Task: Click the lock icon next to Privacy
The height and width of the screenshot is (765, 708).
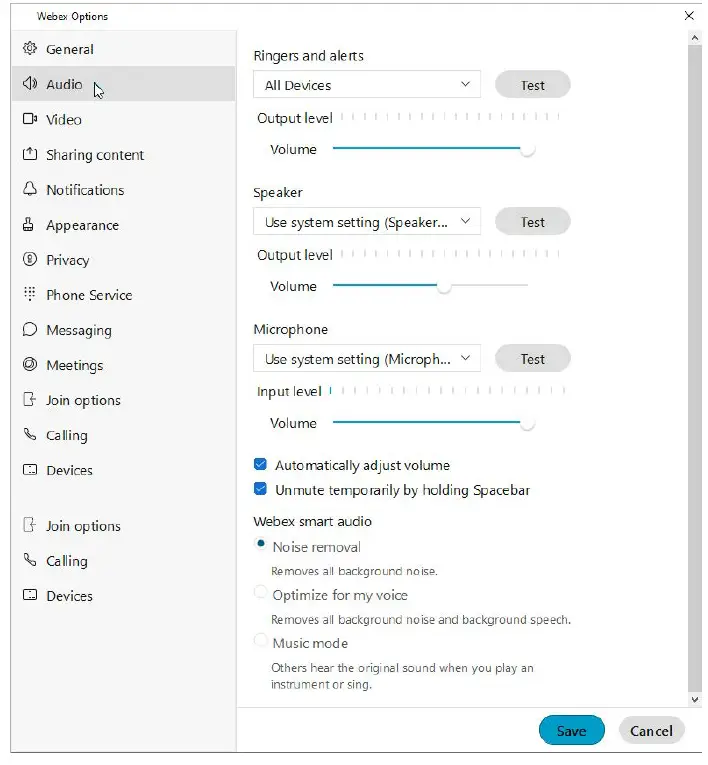Action: [x=30, y=259]
